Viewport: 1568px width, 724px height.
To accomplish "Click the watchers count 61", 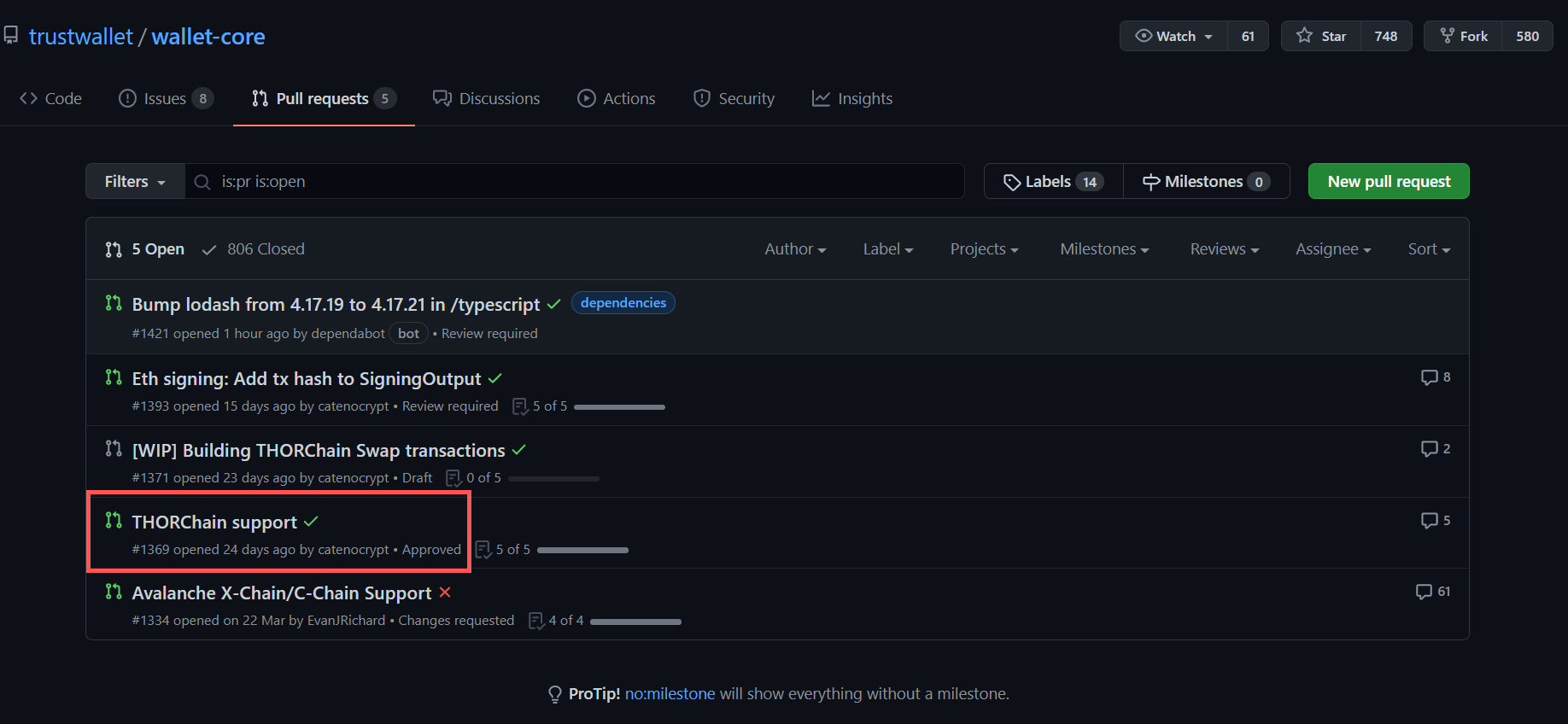I will pos(1248,36).
